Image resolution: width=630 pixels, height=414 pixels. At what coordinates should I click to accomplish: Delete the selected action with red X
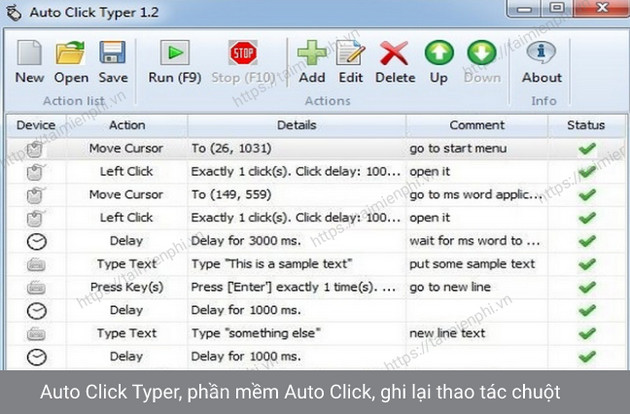395,62
